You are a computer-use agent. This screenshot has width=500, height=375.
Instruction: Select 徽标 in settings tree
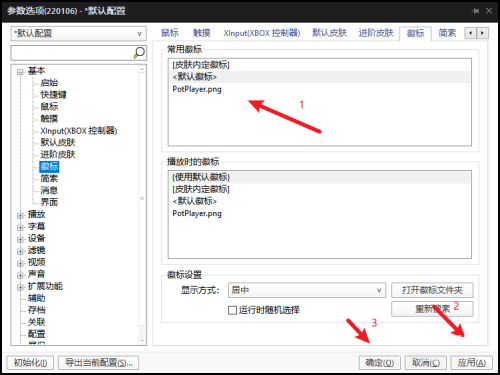tap(49, 166)
